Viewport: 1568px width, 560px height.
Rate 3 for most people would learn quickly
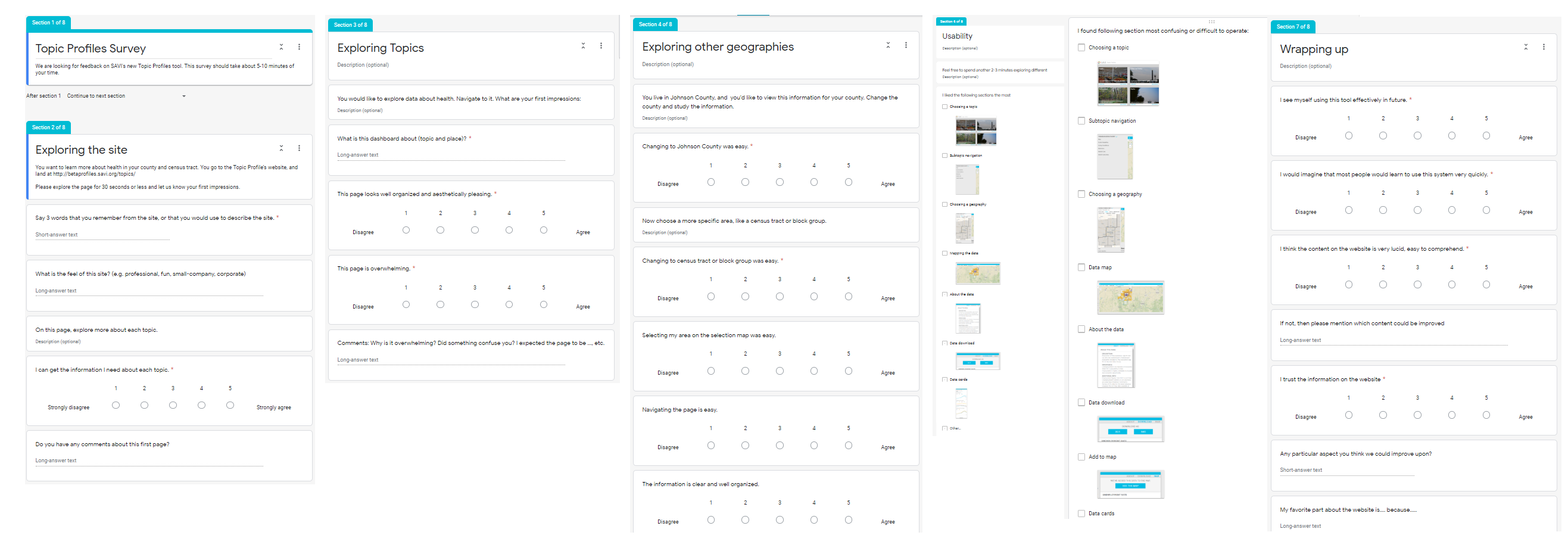[1417, 210]
